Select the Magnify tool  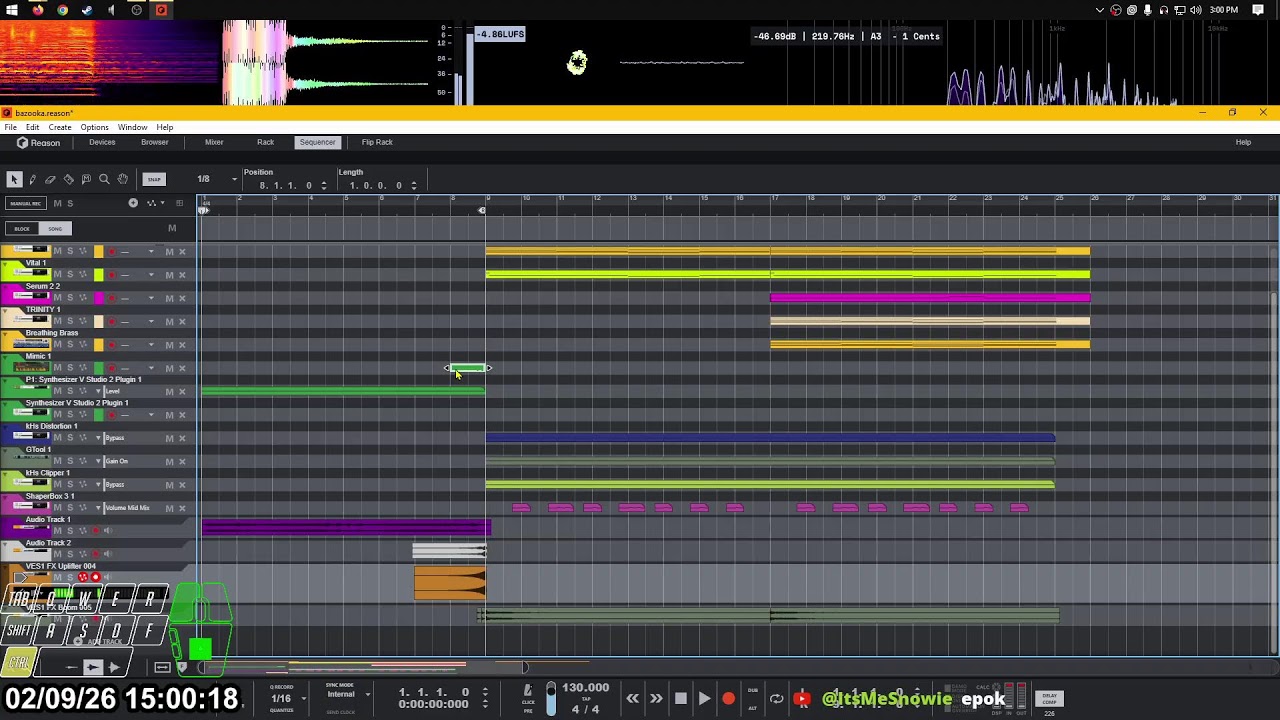tap(104, 179)
